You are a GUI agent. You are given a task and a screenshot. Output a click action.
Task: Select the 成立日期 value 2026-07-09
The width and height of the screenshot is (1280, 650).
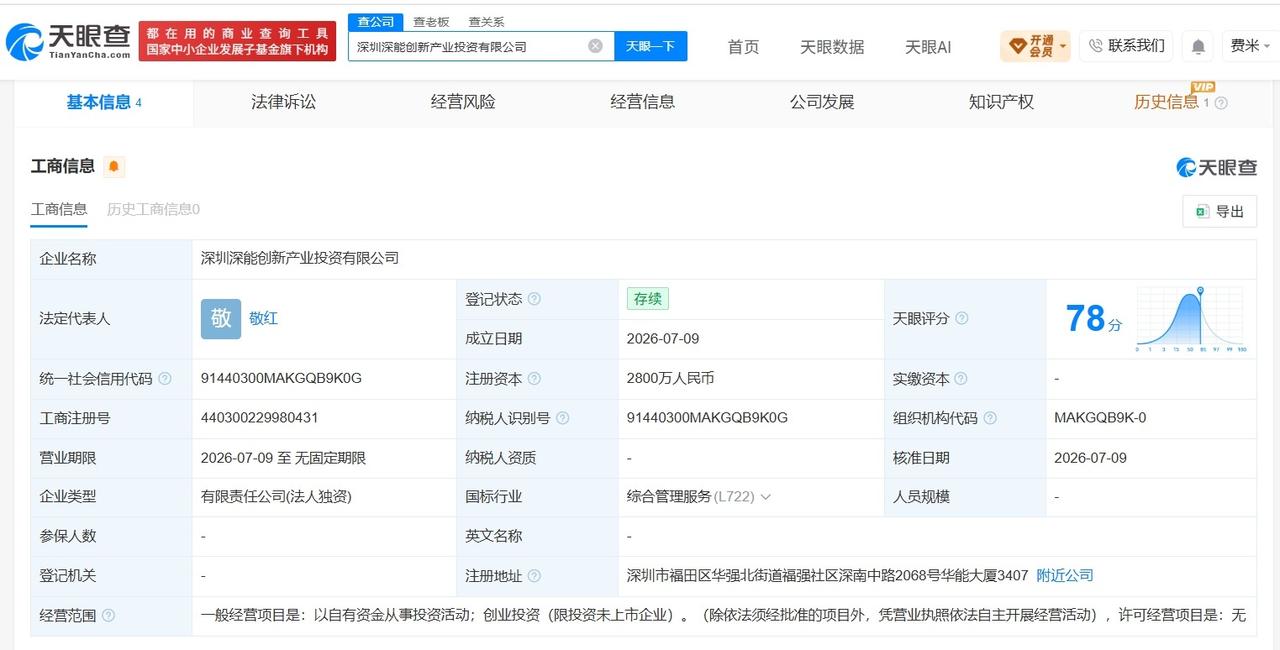click(x=663, y=339)
